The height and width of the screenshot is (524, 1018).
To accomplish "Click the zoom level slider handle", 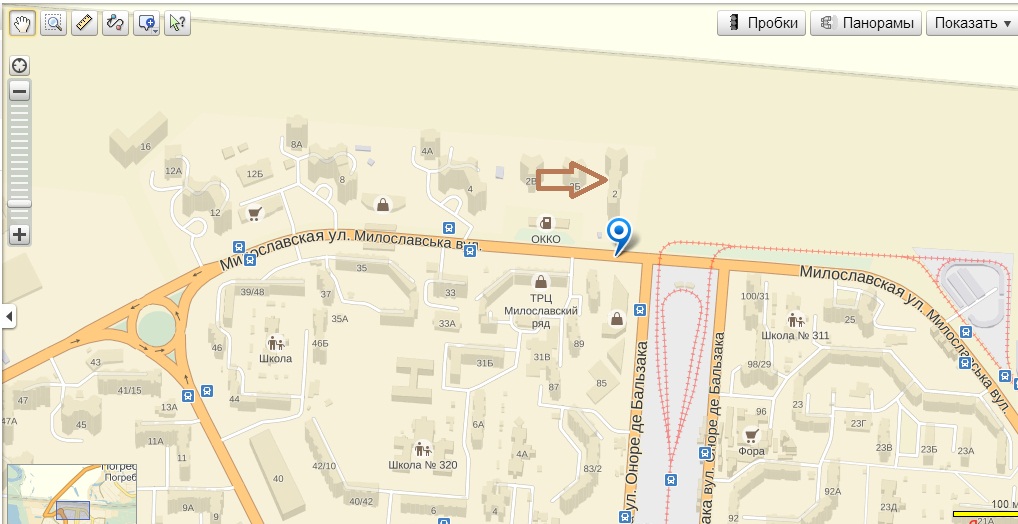I will pos(19,204).
